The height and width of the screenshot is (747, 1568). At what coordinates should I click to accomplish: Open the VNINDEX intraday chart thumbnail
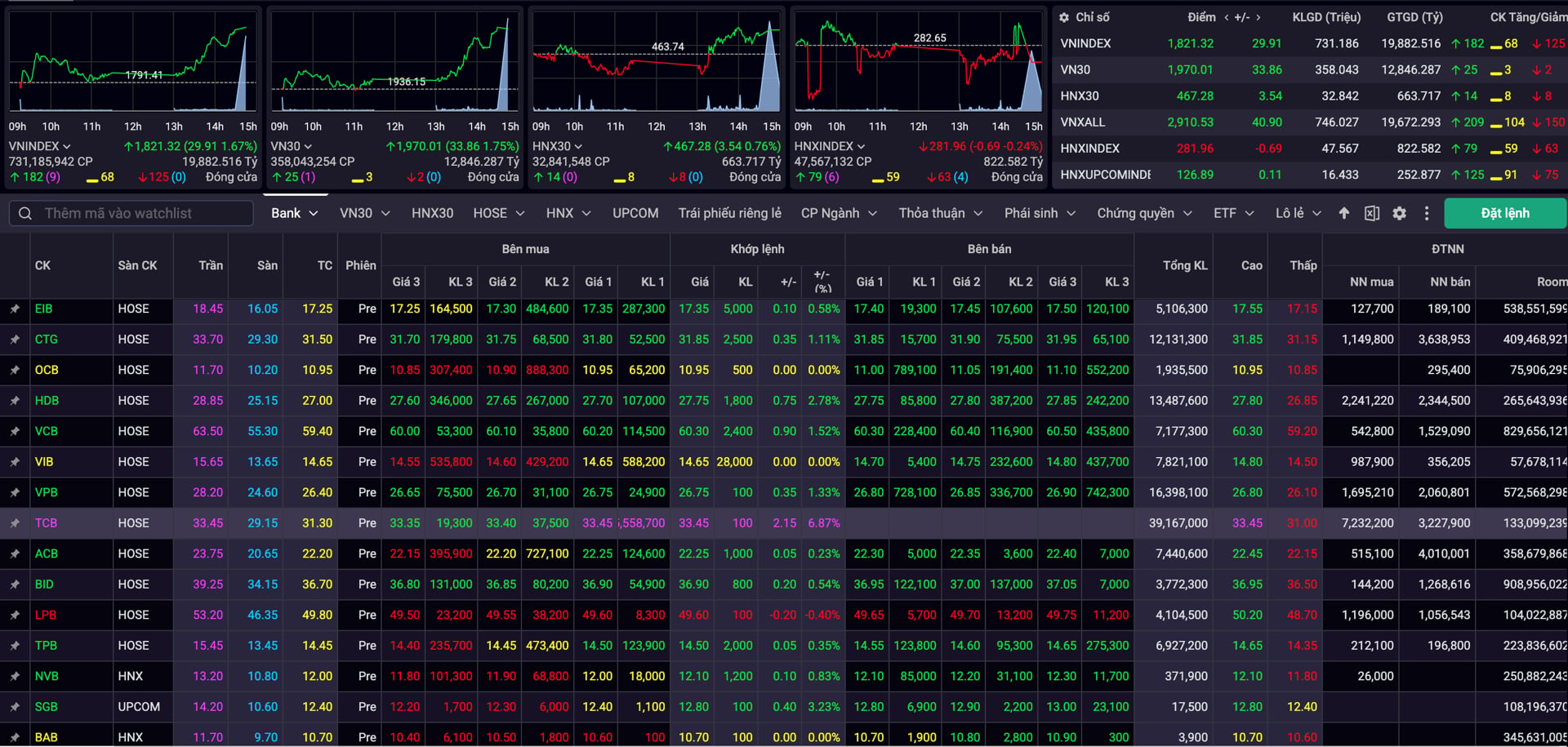132,62
